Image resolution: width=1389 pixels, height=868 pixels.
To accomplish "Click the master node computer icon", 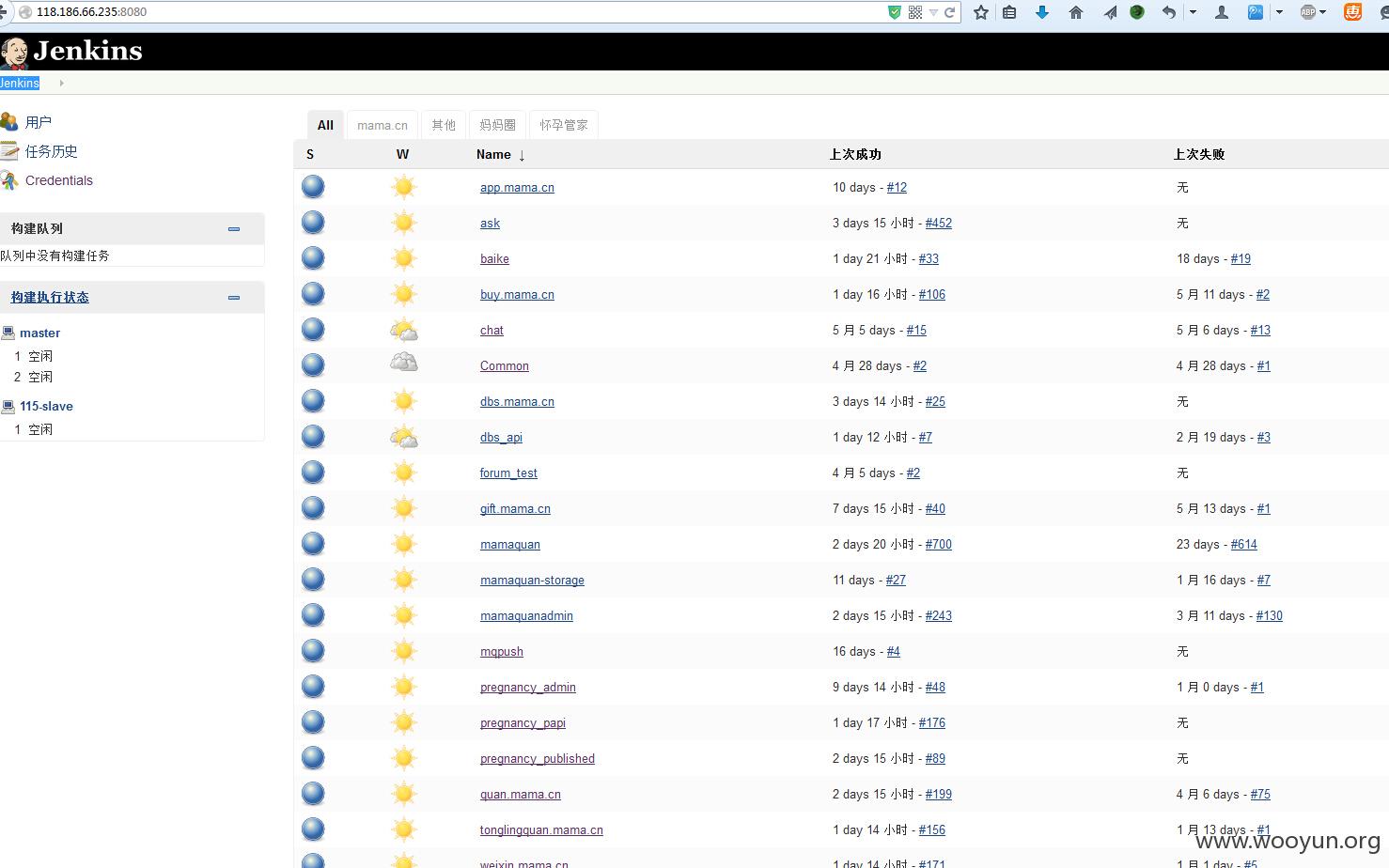I will coord(8,333).
